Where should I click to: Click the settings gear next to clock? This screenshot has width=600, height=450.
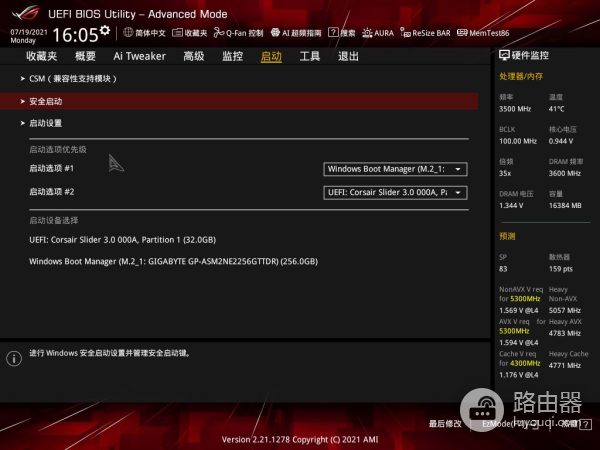(105, 30)
